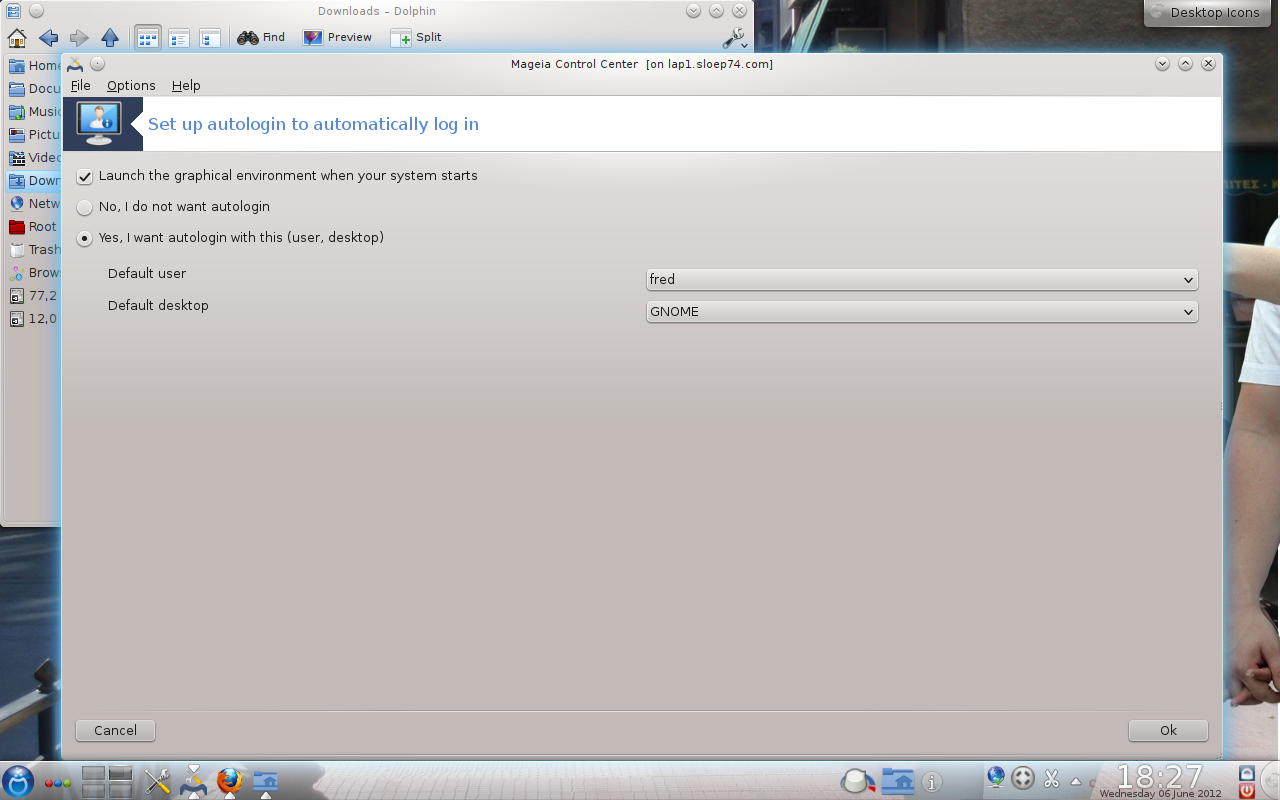The height and width of the screenshot is (800, 1280).
Task: Click the red power logout icon
Action: (x=1247, y=790)
